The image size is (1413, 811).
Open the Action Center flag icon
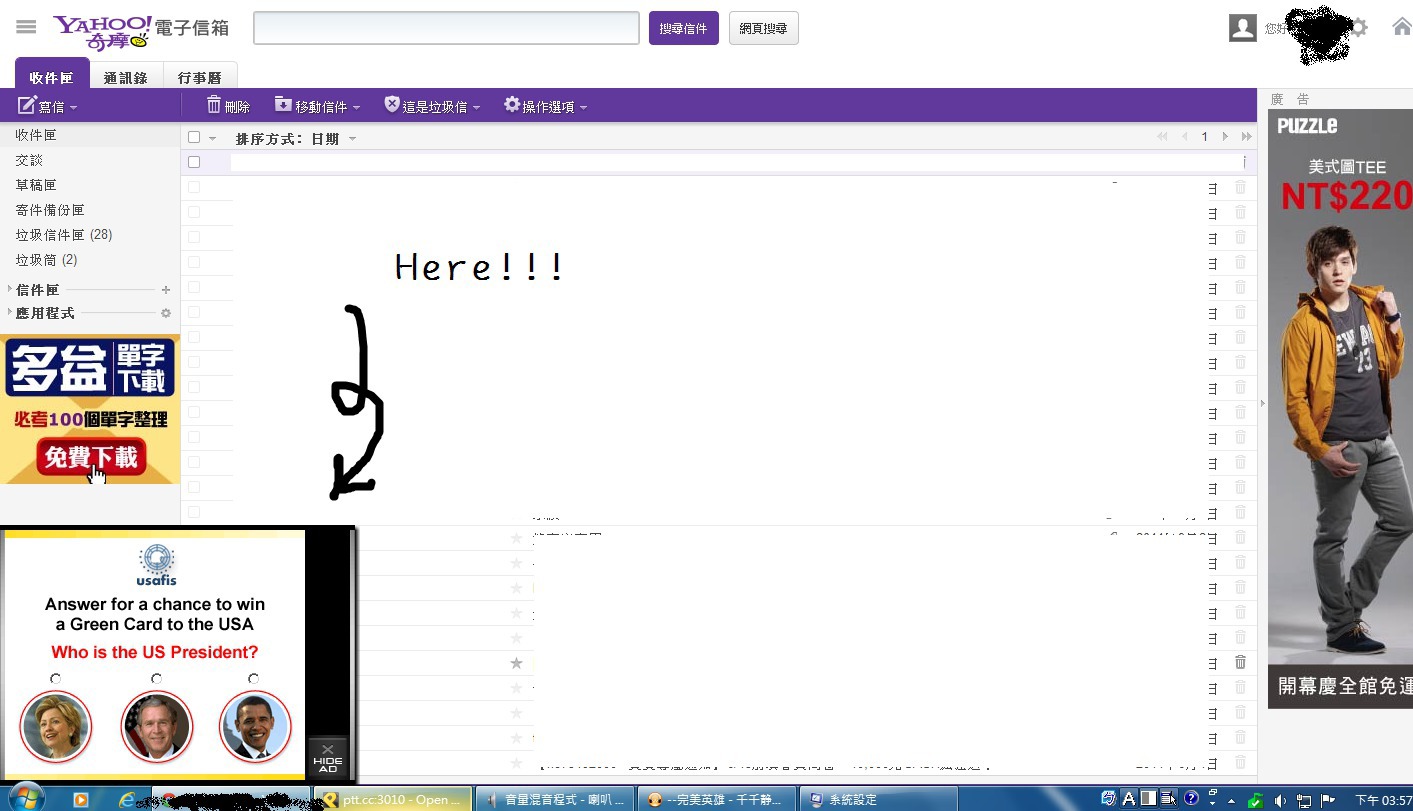coord(1328,800)
